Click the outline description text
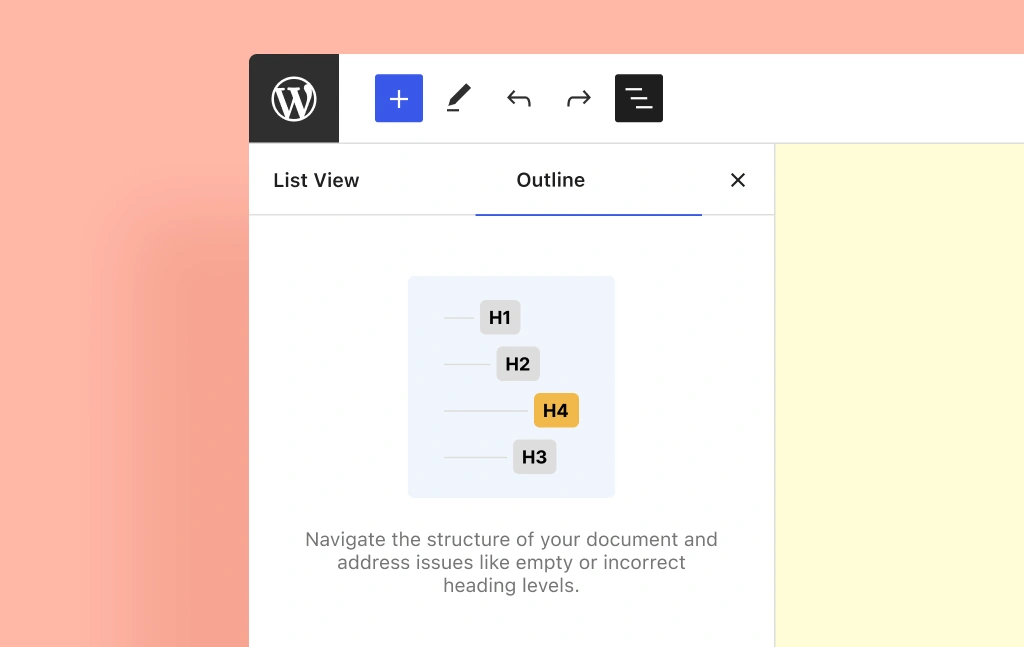 (x=511, y=562)
